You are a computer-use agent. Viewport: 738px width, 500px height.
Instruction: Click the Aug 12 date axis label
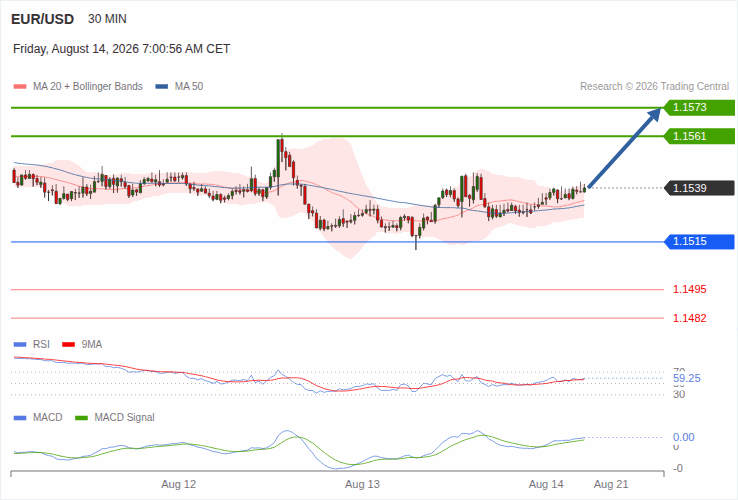pyautogui.click(x=178, y=484)
